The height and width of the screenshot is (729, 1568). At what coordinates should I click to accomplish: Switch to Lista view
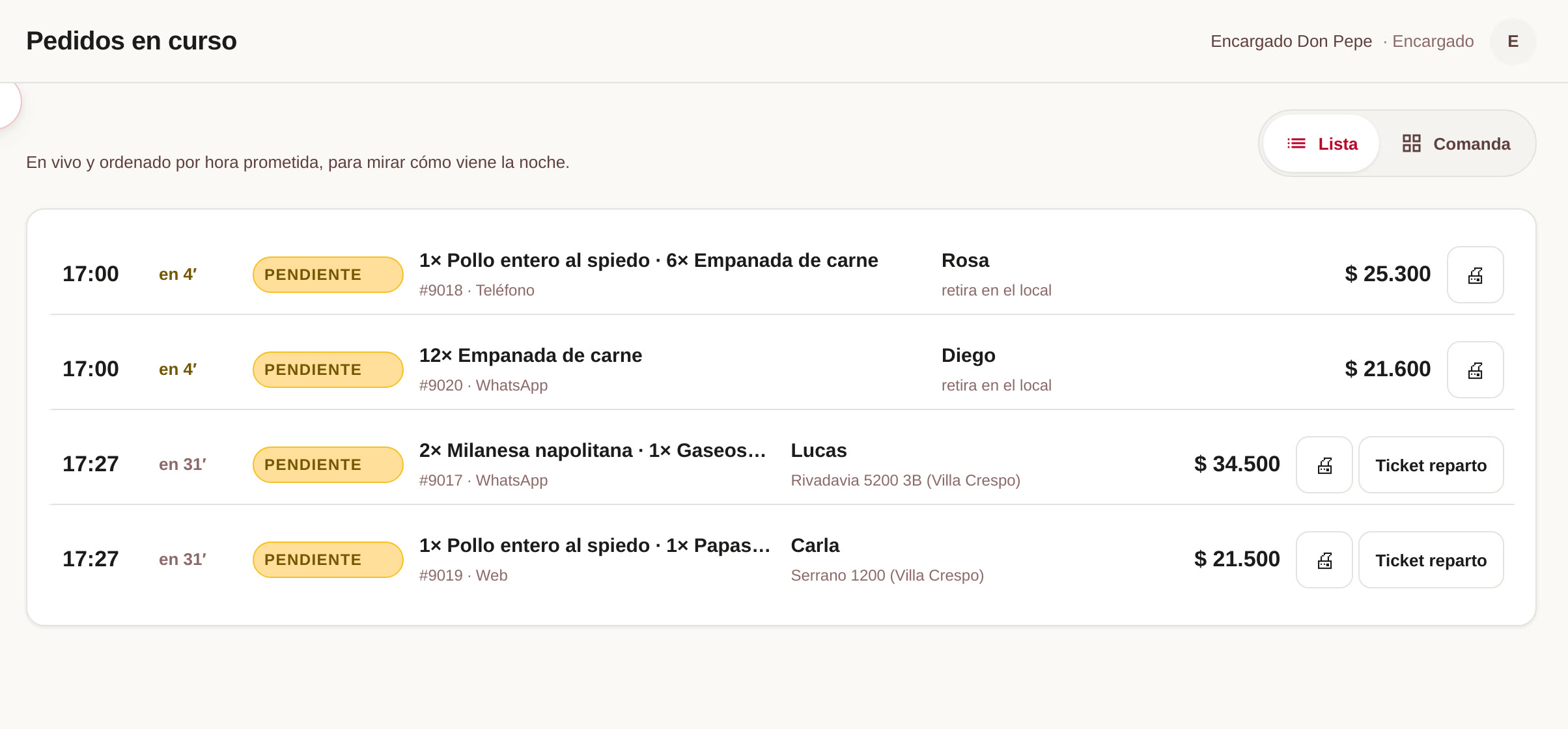(1321, 144)
